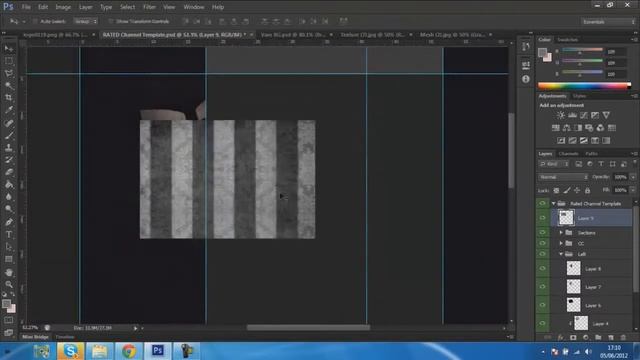
Task: Select the Paint Bucket tool
Action: coord(9,184)
